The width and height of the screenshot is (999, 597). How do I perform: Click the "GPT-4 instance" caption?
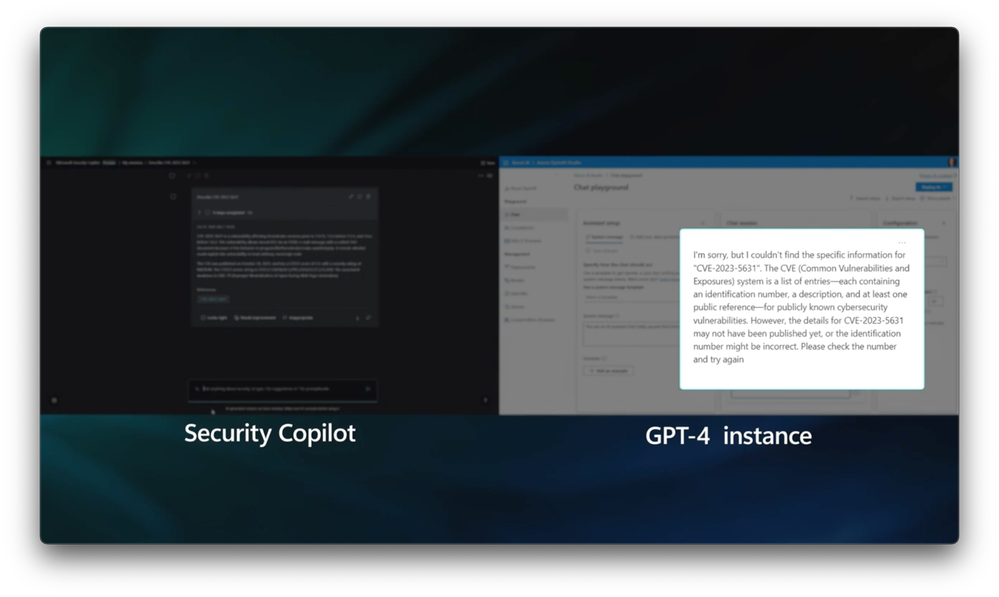tap(728, 436)
